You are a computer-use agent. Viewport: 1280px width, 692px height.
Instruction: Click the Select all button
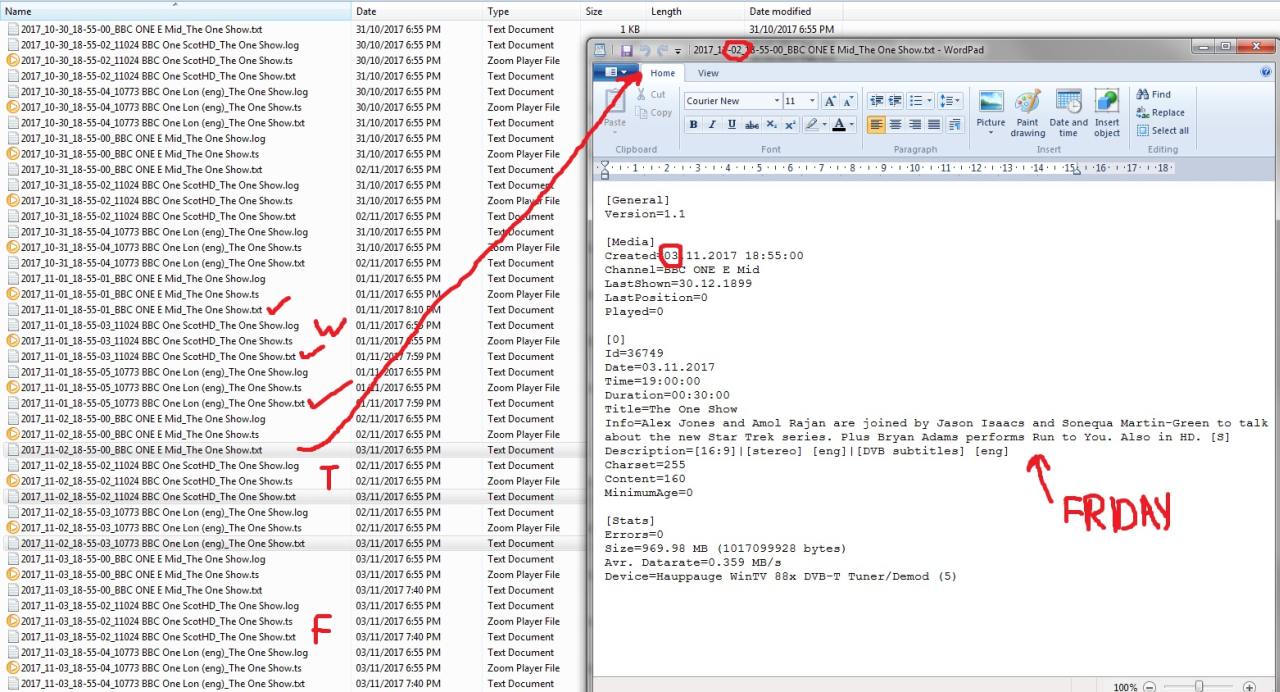(x=1162, y=130)
